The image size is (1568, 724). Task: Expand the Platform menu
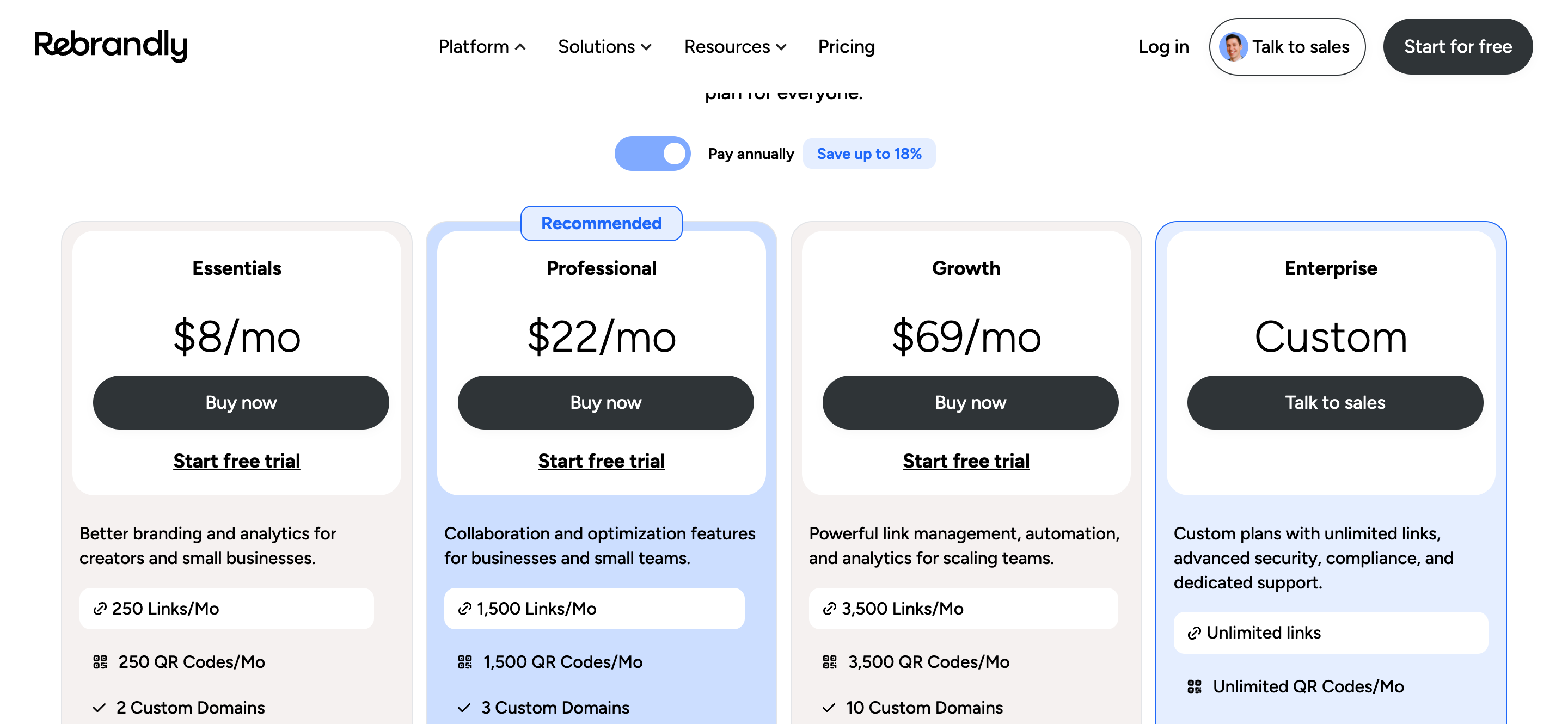click(x=481, y=46)
